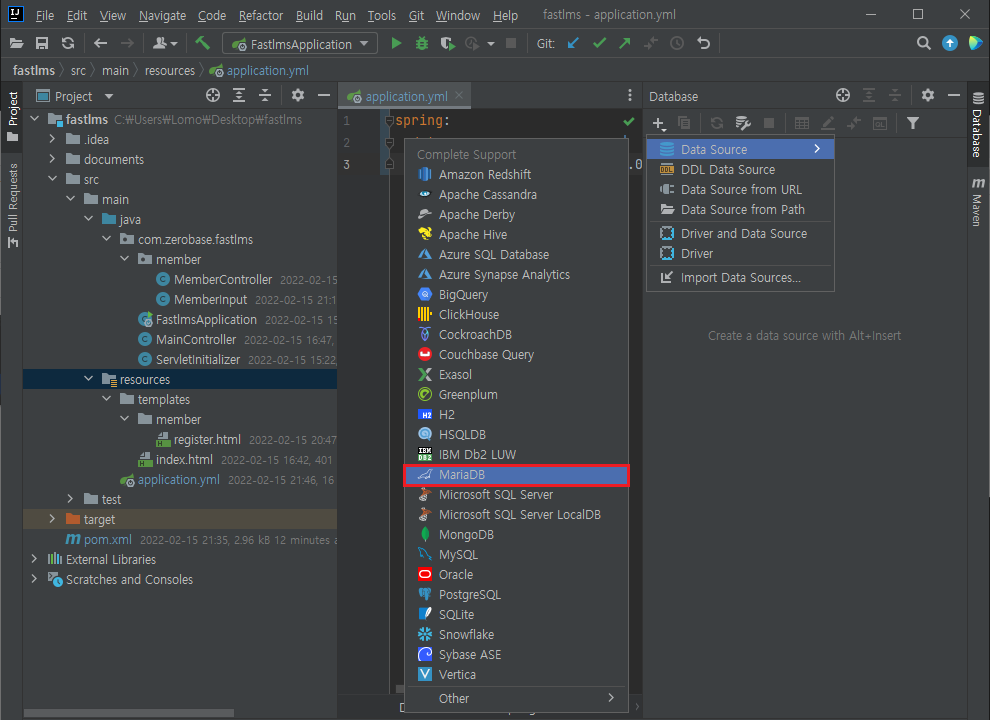Select MySQL from database list
990x720 pixels.
click(516, 555)
